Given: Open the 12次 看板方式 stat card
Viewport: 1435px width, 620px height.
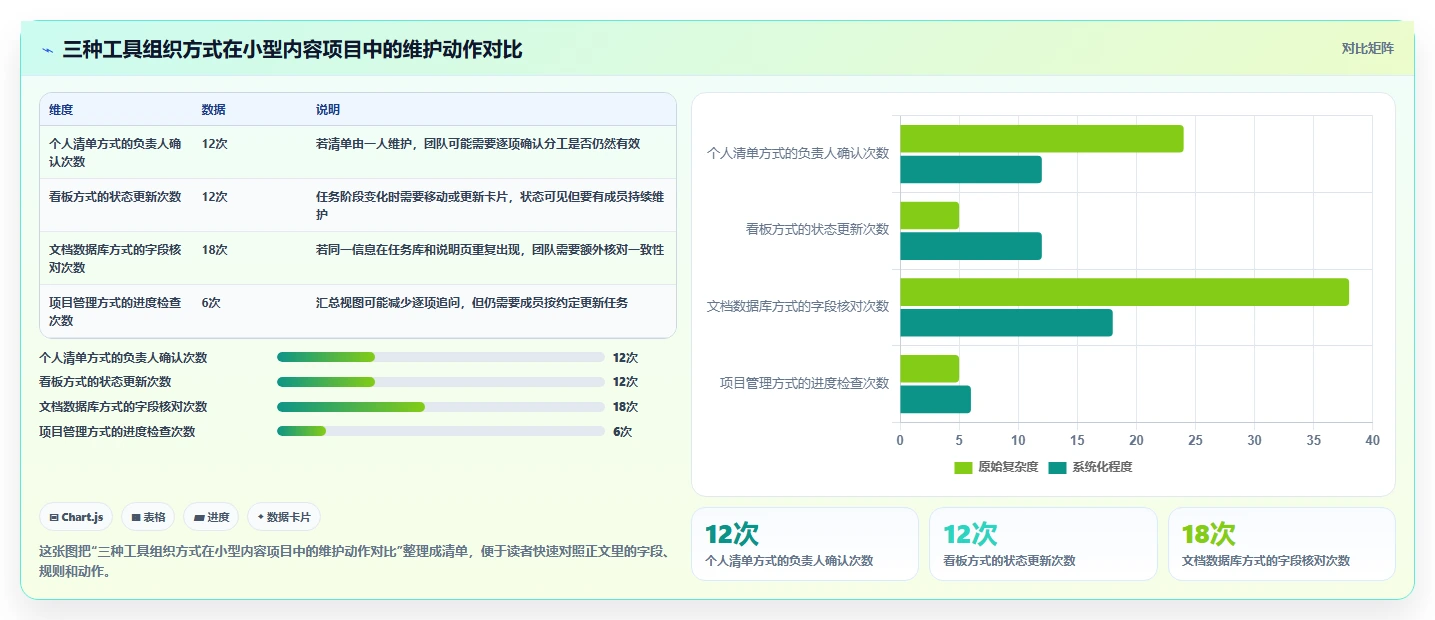Looking at the screenshot, I should pyautogui.click(x=1043, y=544).
